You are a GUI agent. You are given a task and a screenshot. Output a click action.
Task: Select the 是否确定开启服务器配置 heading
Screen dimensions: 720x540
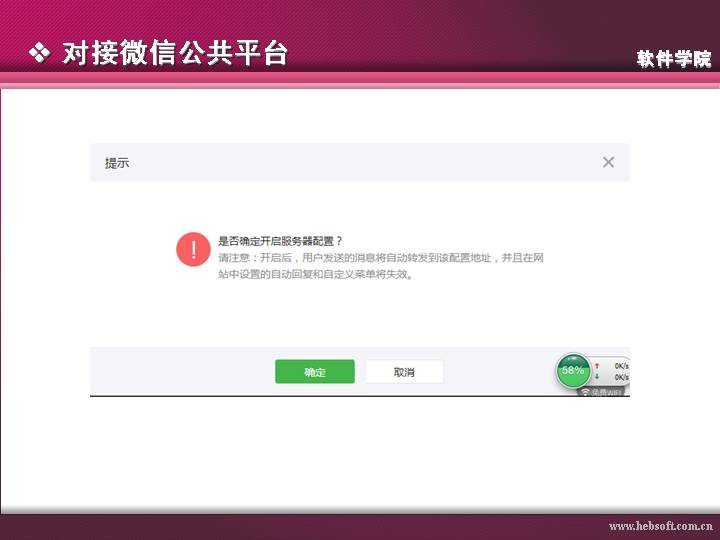click(x=281, y=241)
